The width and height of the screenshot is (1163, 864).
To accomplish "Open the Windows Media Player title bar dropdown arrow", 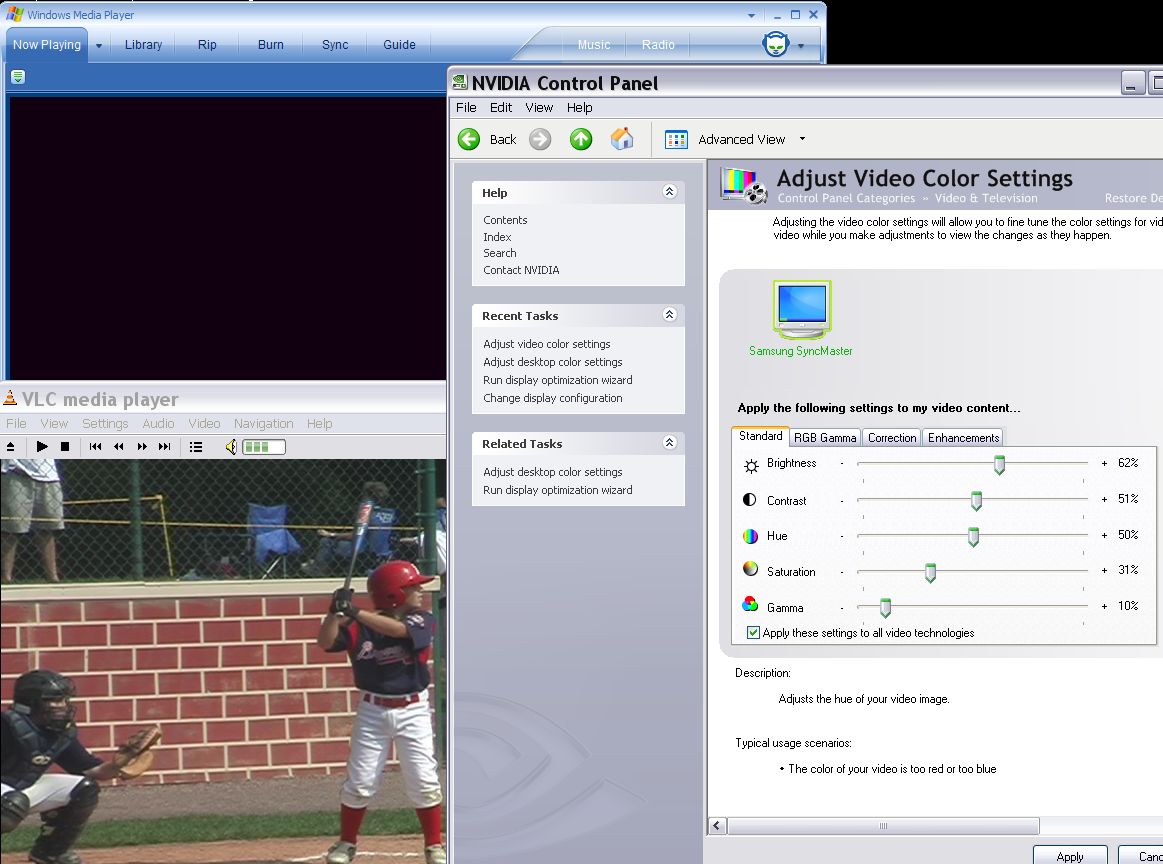I will point(751,15).
